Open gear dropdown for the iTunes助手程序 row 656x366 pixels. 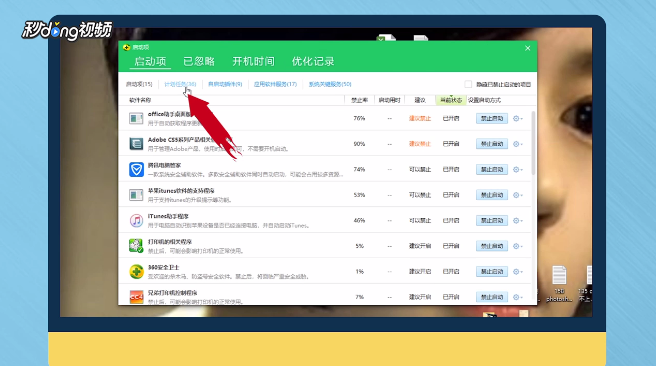tap(518, 220)
